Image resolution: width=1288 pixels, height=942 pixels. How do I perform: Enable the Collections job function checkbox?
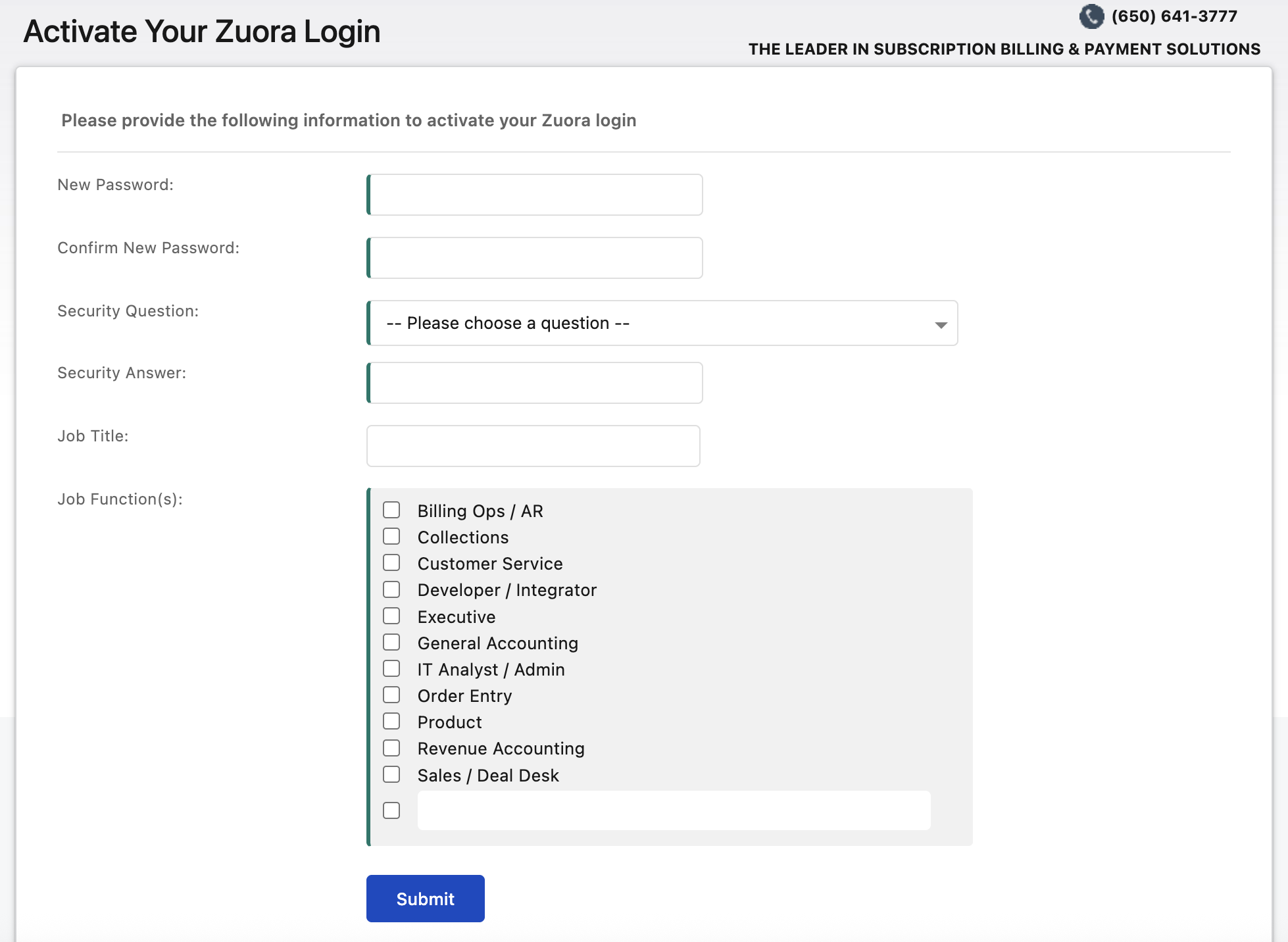click(391, 537)
